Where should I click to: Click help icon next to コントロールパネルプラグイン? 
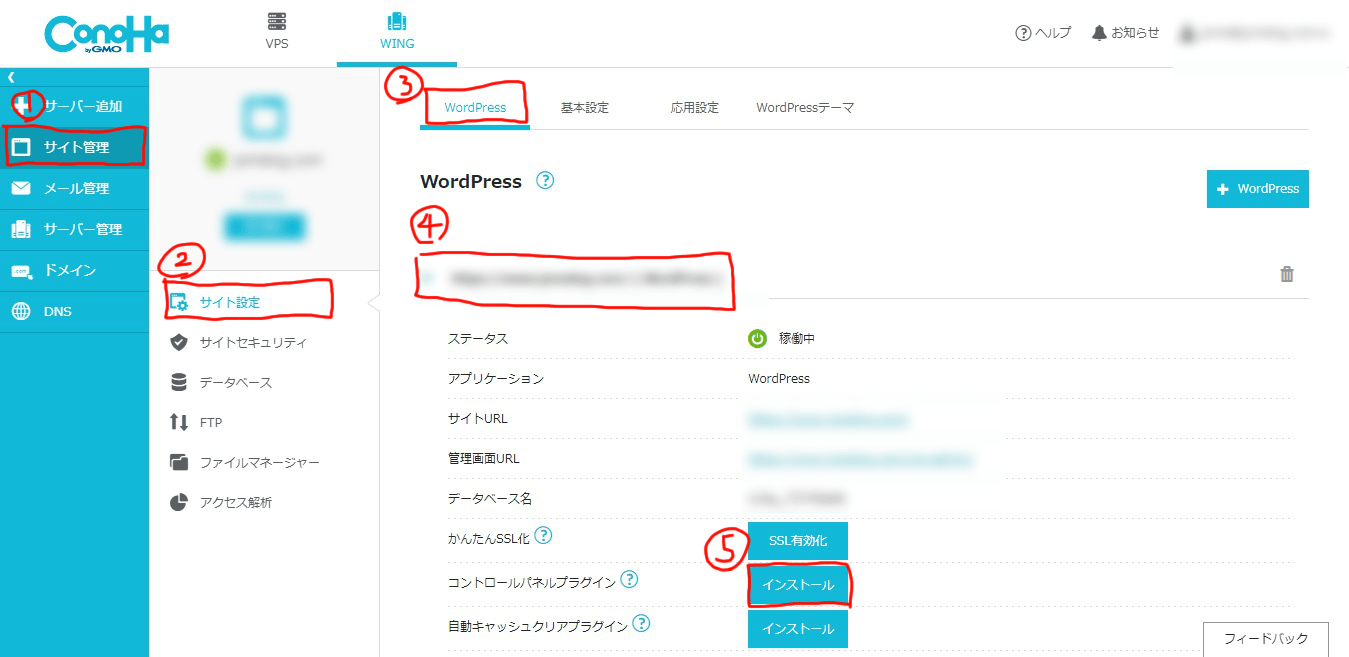[630, 579]
